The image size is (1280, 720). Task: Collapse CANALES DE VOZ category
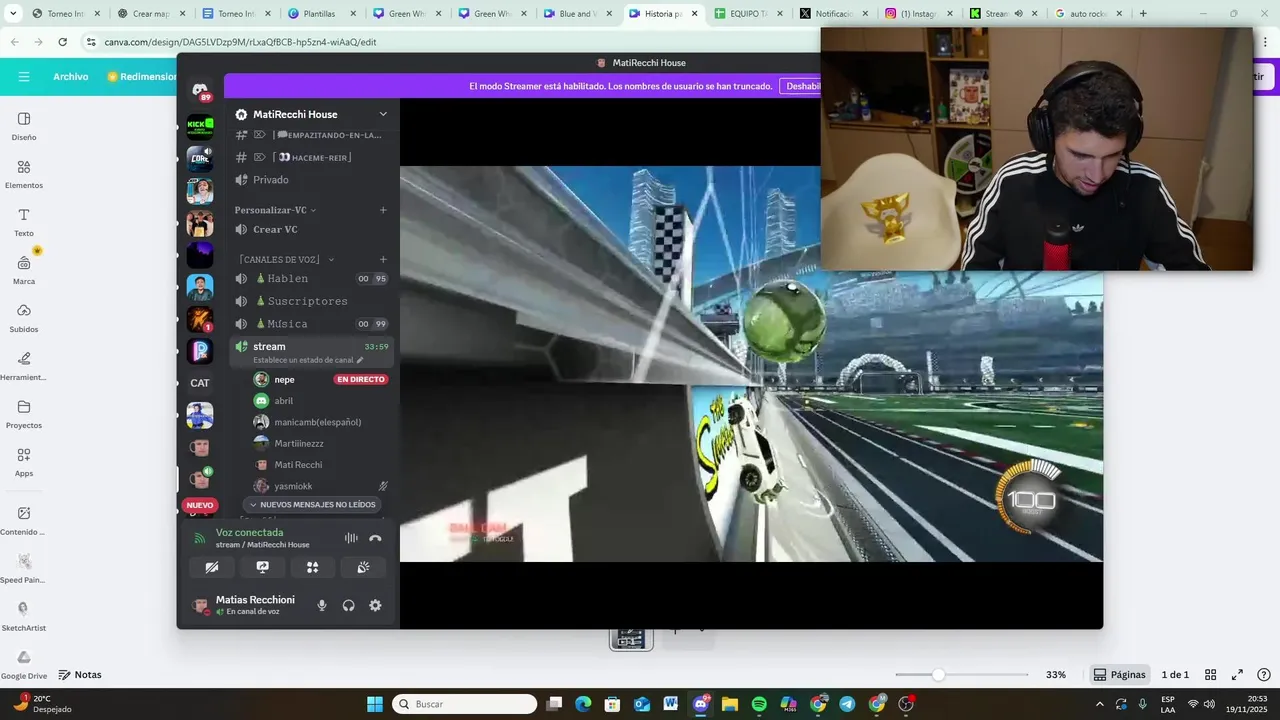click(x=286, y=260)
